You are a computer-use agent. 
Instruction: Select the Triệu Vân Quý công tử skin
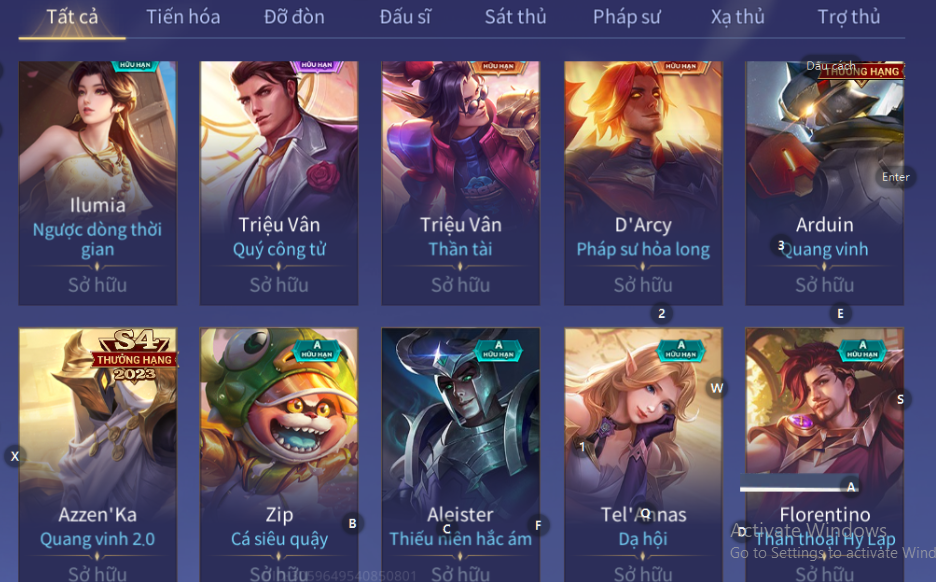click(x=279, y=183)
